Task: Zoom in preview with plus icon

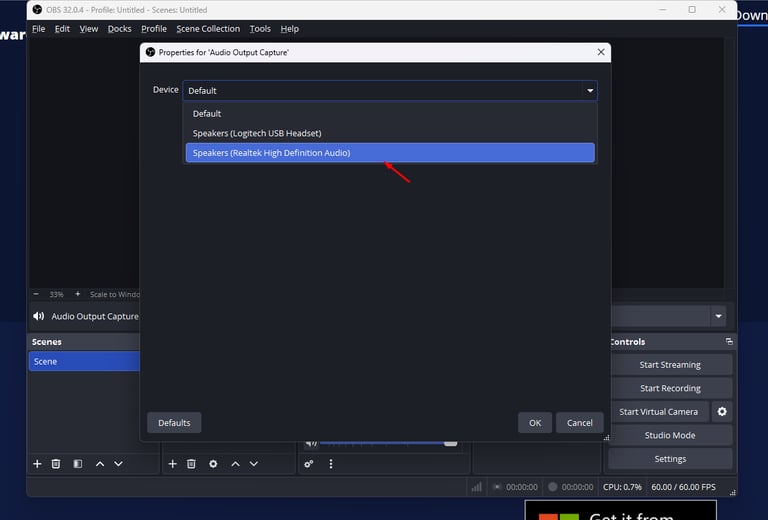Action: (77, 294)
